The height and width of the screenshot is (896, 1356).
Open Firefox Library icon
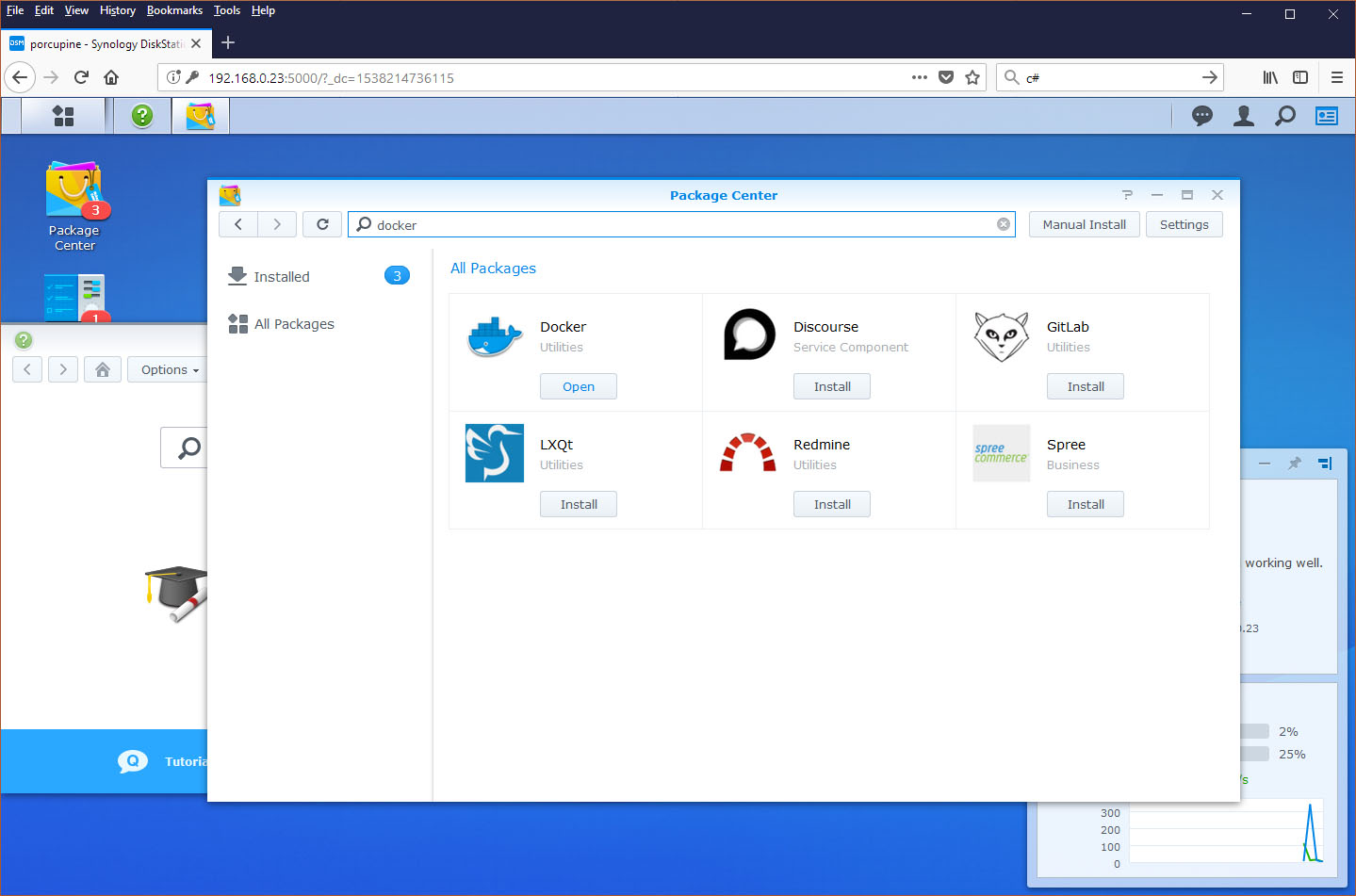(x=1270, y=77)
